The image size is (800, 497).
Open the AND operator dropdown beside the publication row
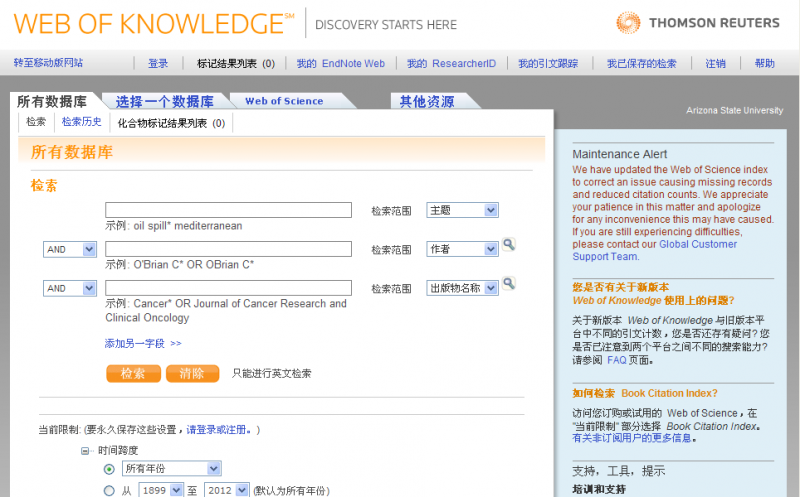(70, 288)
